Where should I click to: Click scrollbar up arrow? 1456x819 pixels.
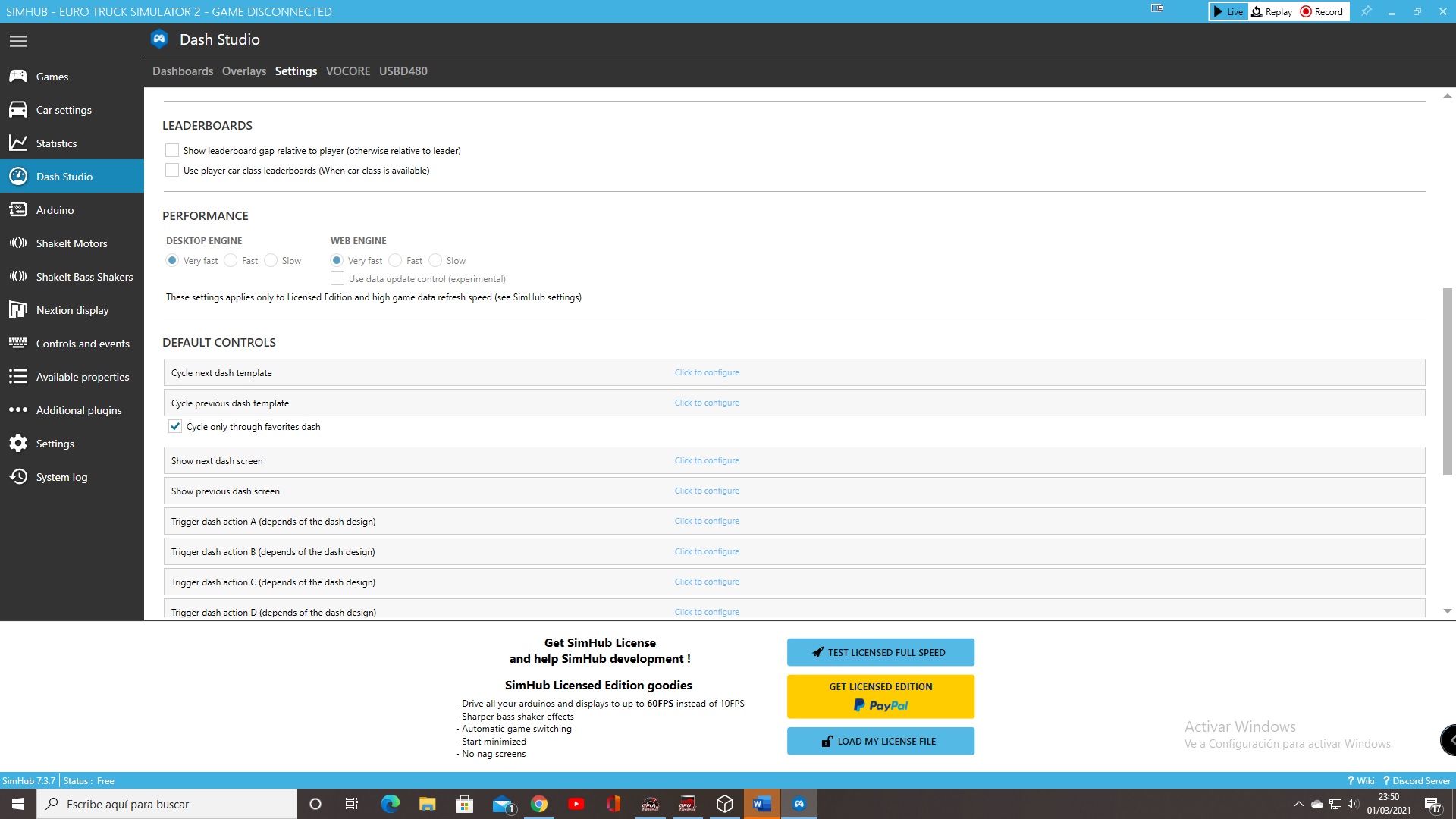[1448, 96]
